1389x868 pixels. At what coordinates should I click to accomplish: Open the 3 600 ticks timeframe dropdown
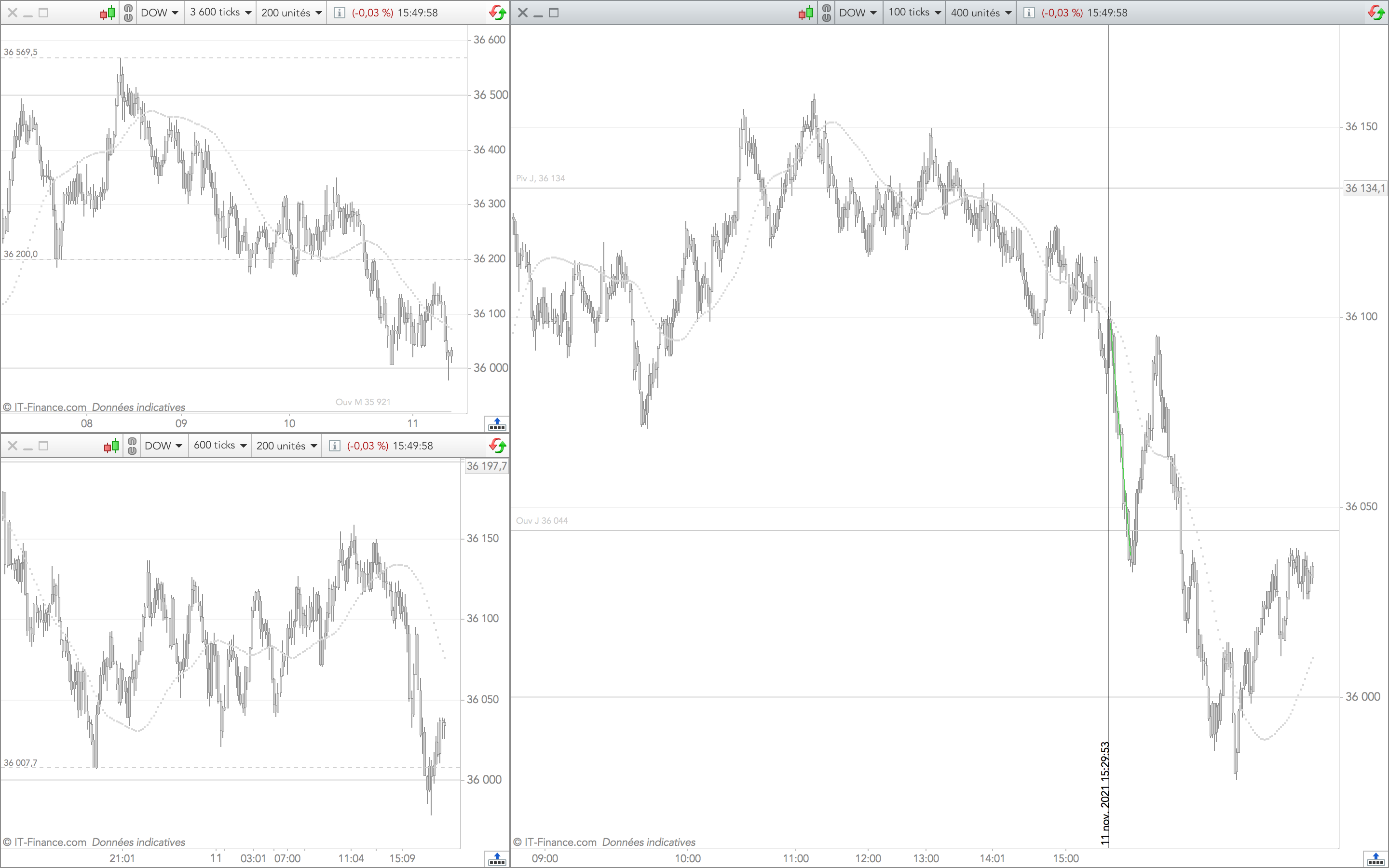click(x=220, y=13)
